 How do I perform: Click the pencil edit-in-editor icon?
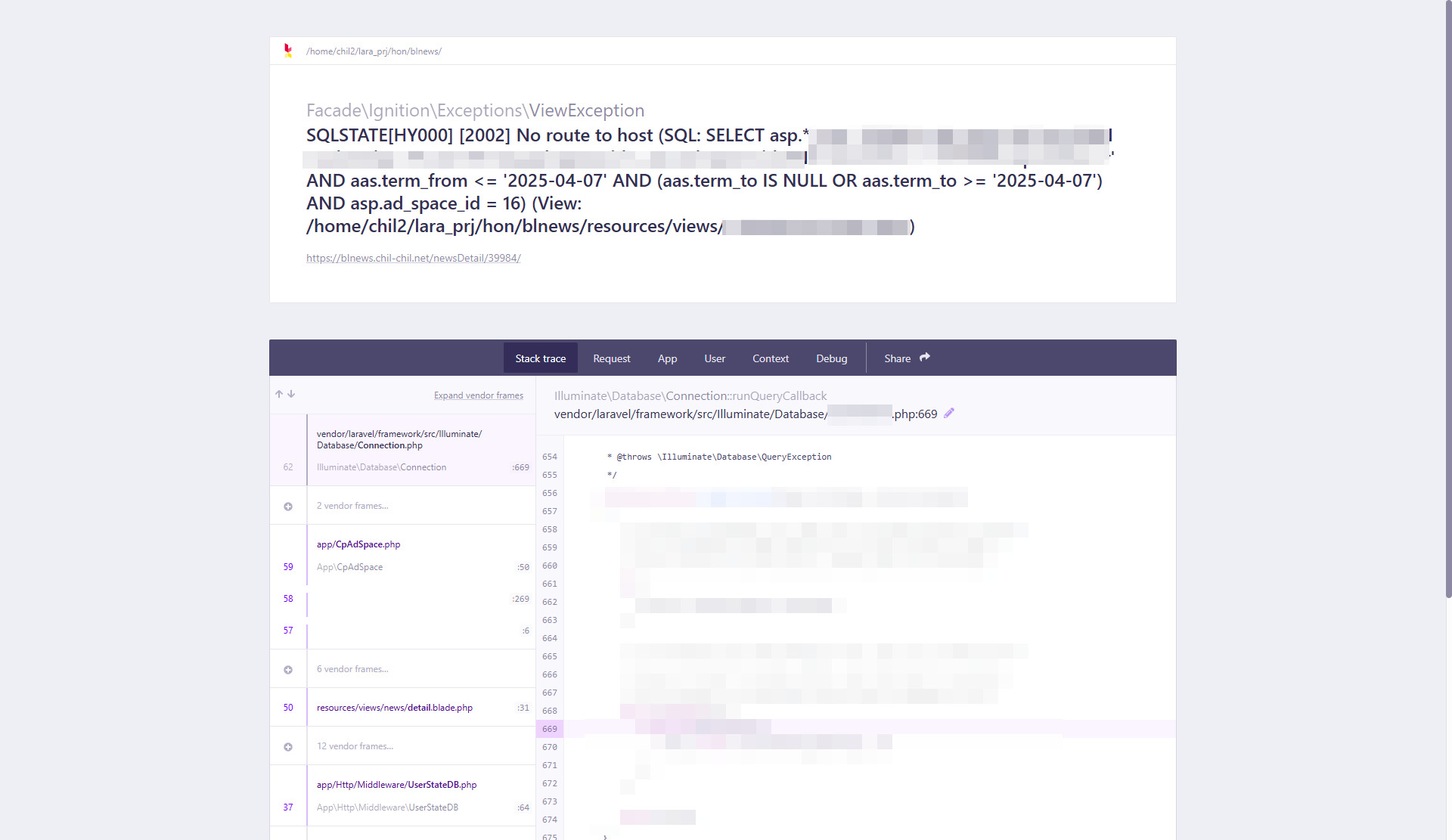pos(949,413)
